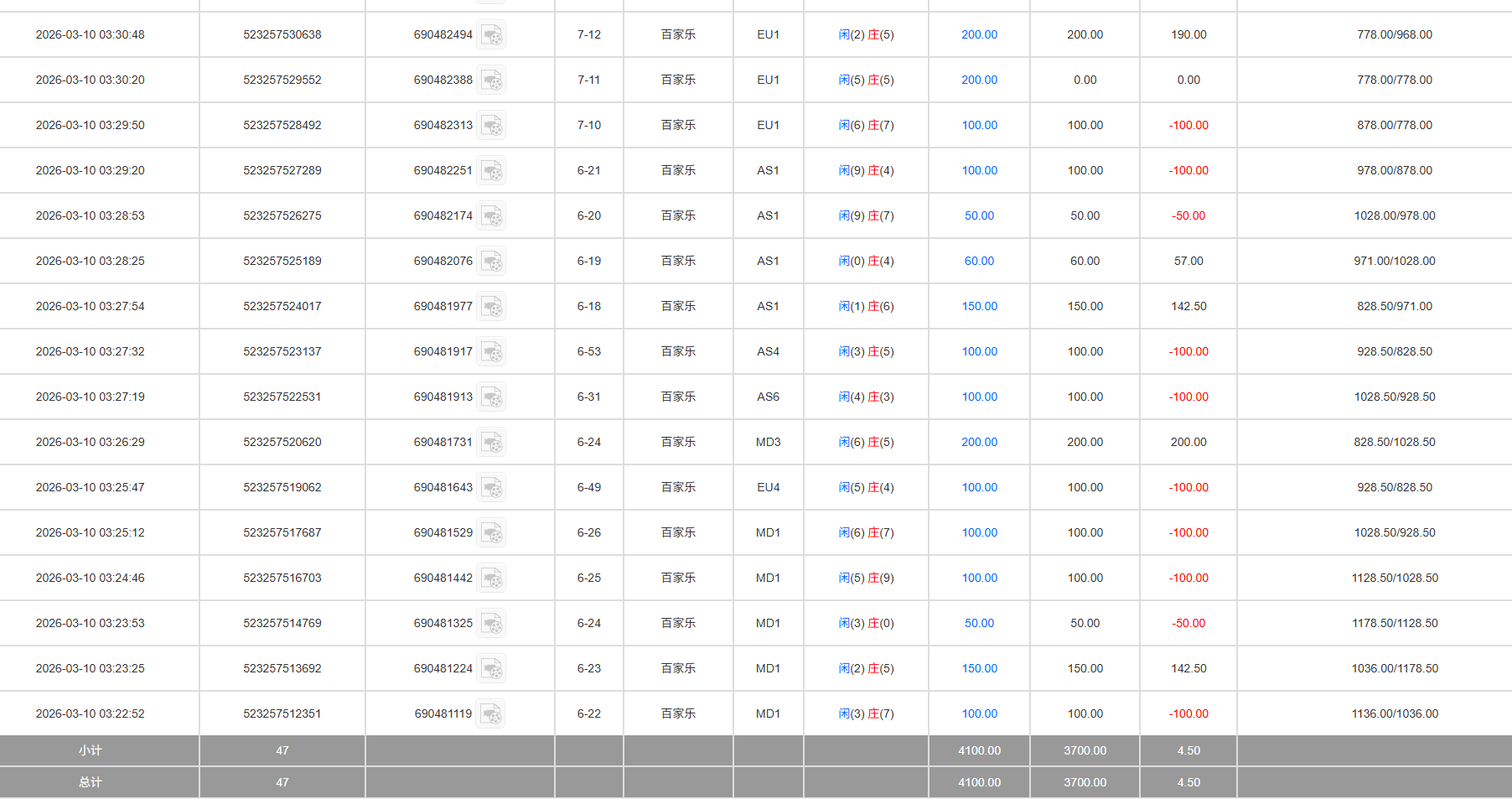This screenshot has height=799, width=1512.
Task: Click the video replay icon for game 690482313
Action: point(493,125)
